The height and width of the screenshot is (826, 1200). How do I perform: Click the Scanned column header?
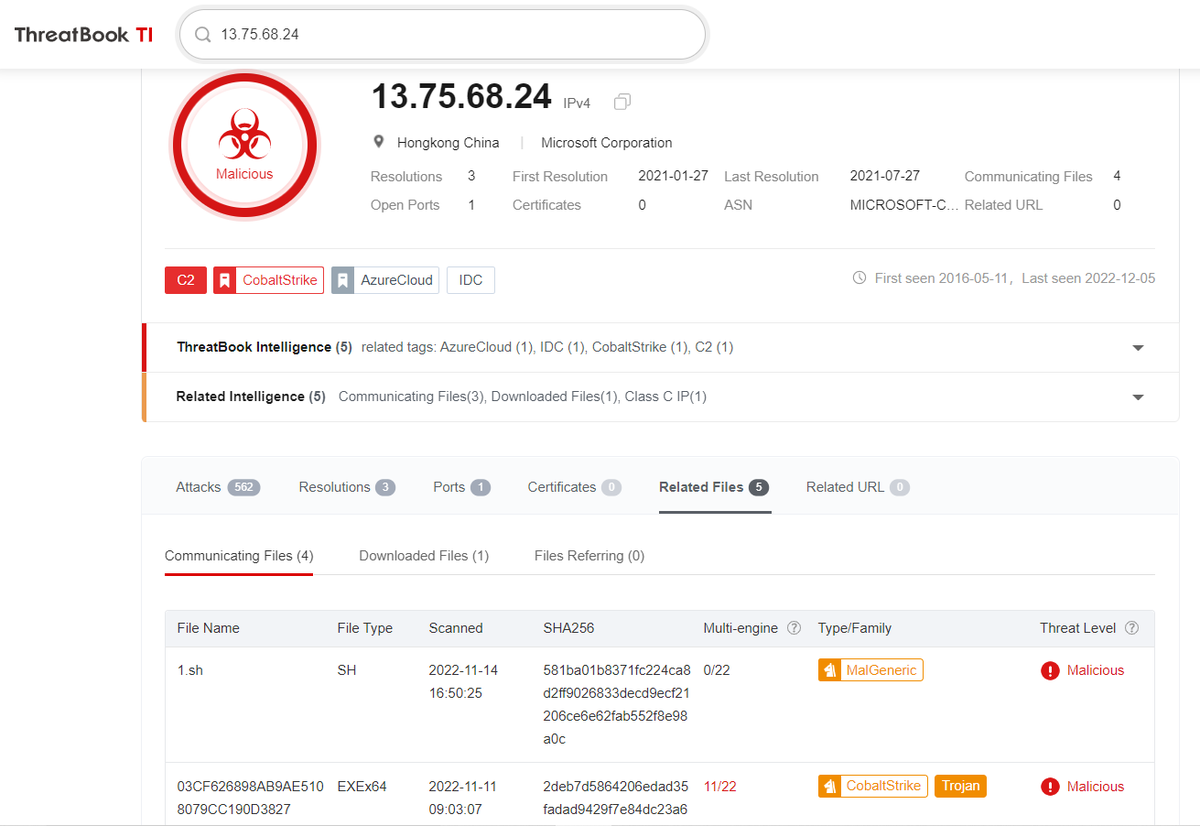pyautogui.click(x=456, y=628)
